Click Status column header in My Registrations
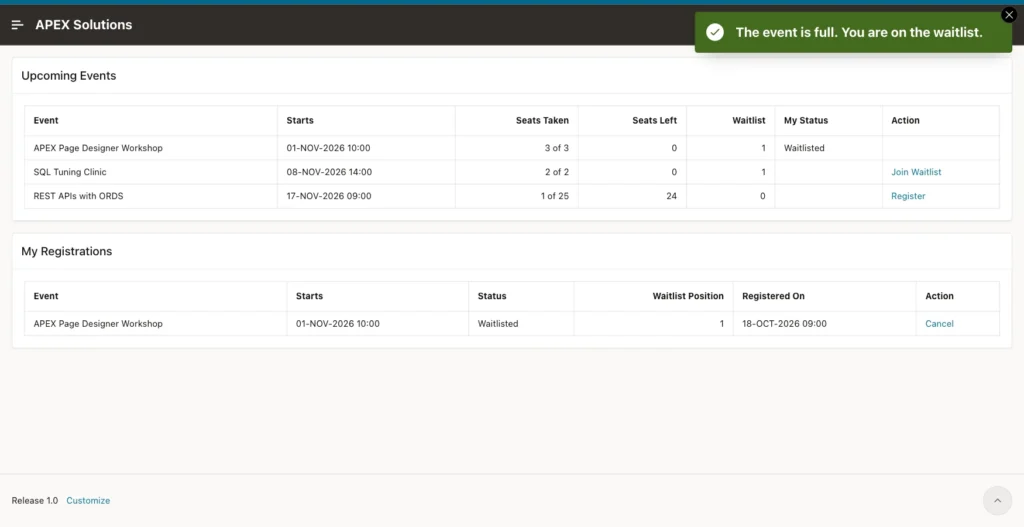Image resolution: width=1024 pixels, height=527 pixels. click(492, 296)
